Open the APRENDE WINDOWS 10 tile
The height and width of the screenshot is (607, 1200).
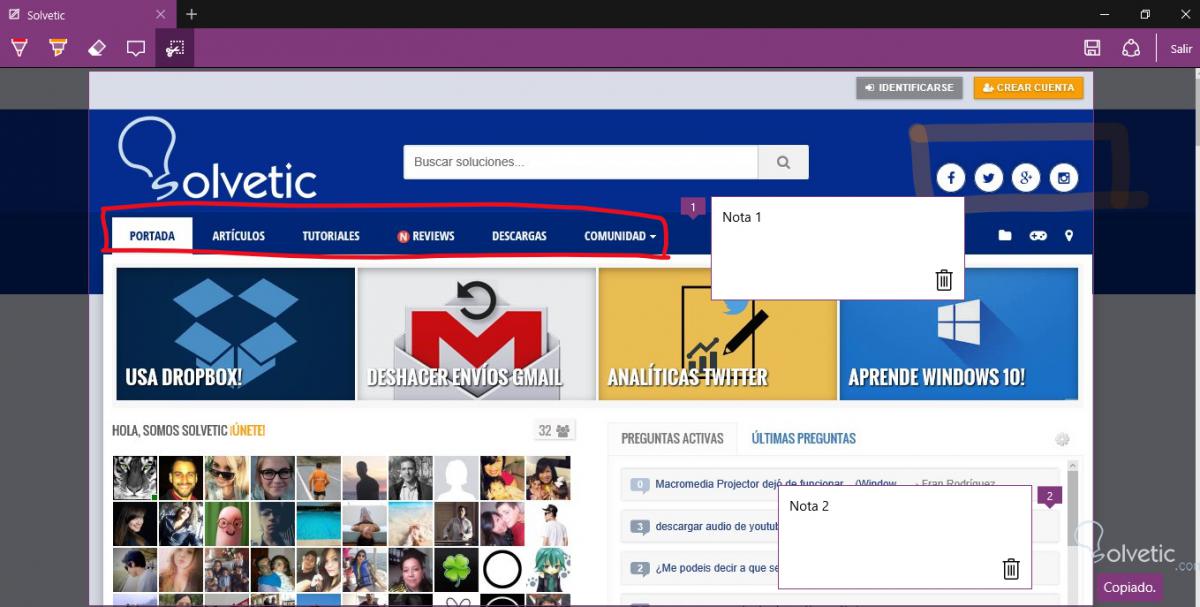pos(959,334)
